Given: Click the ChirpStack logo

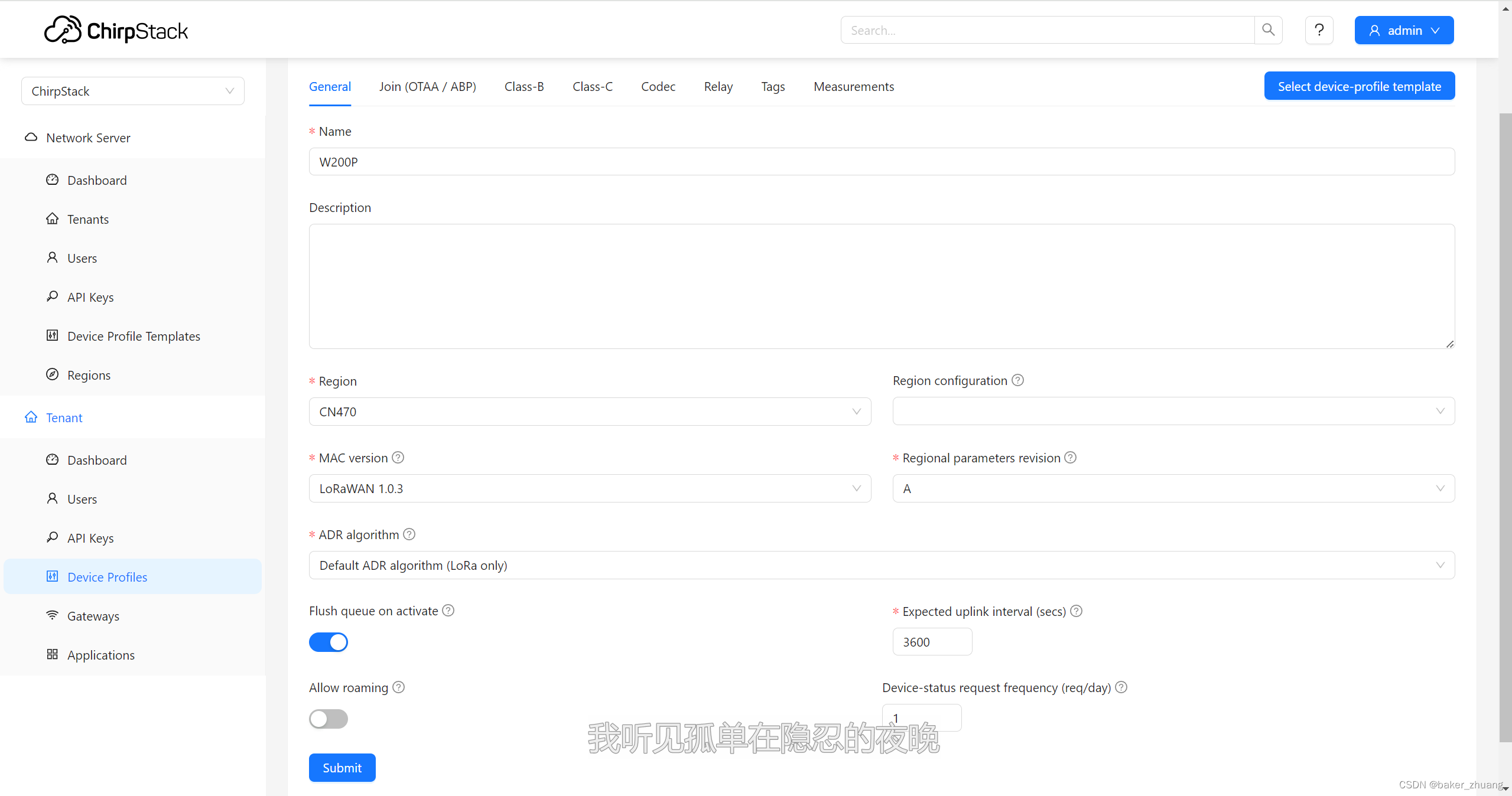Looking at the screenshot, I should pyautogui.click(x=116, y=29).
